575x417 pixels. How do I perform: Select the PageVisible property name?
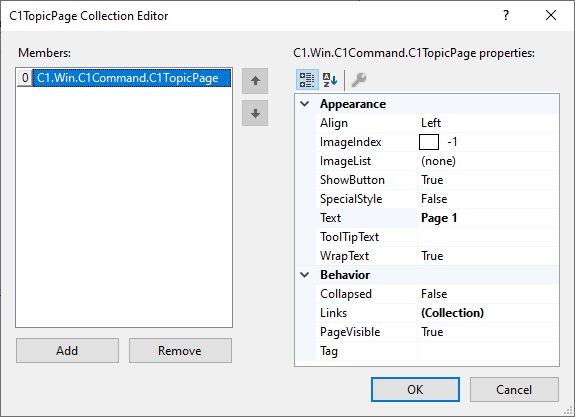[350, 332]
